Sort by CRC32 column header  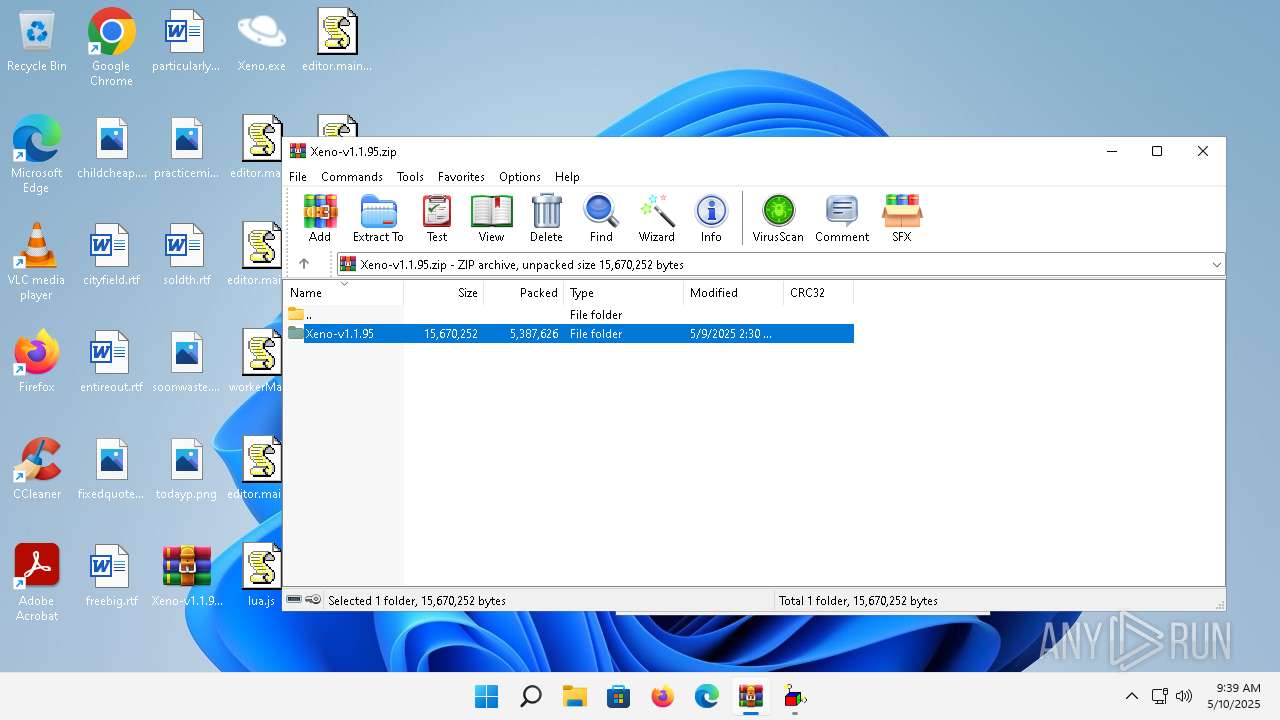819,293
